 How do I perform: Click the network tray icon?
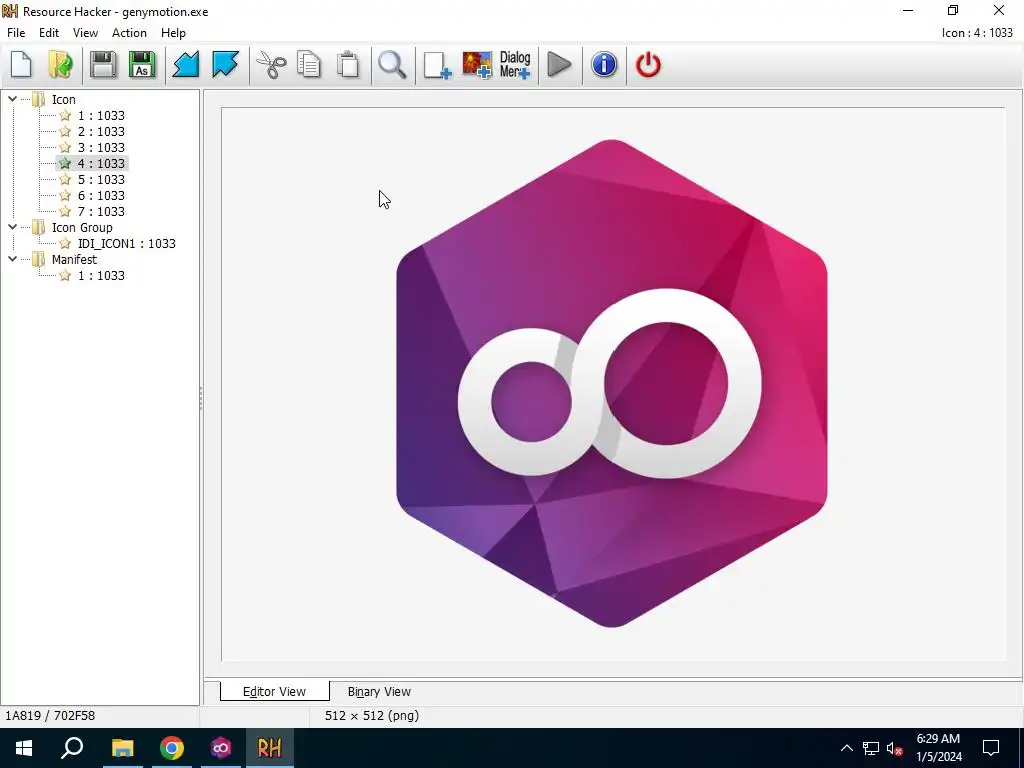[871, 748]
